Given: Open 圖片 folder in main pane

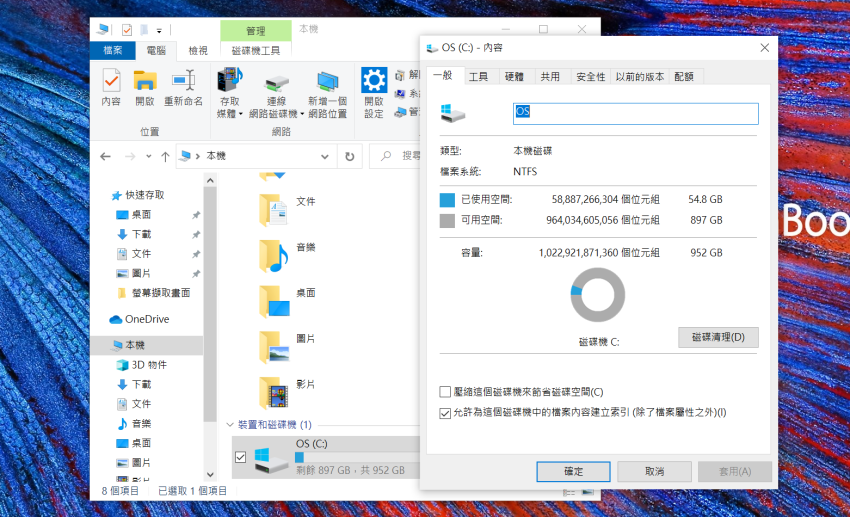Looking at the screenshot, I should (288, 347).
